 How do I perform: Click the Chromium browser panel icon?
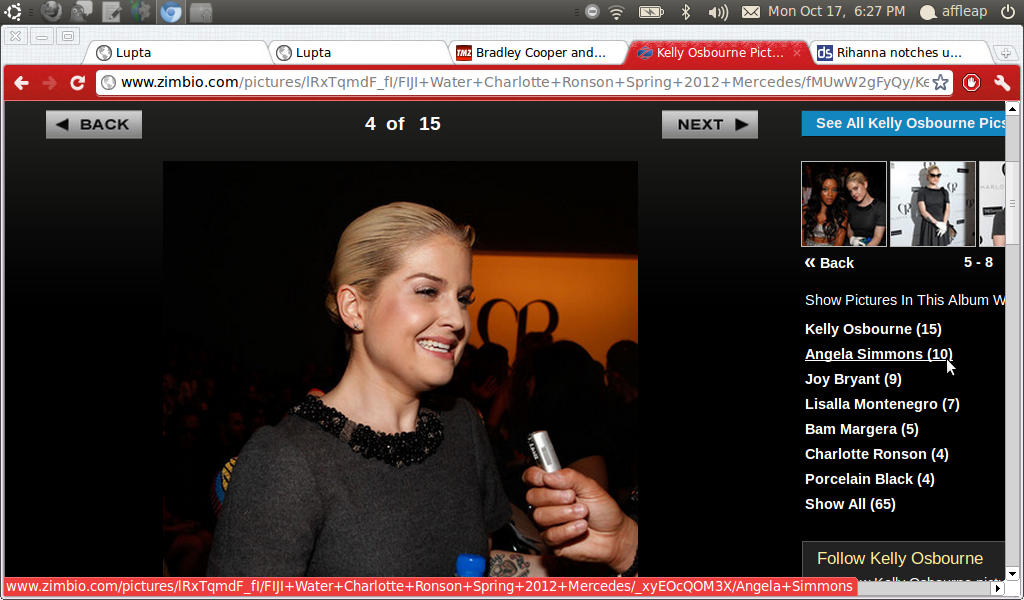[171, 12]
